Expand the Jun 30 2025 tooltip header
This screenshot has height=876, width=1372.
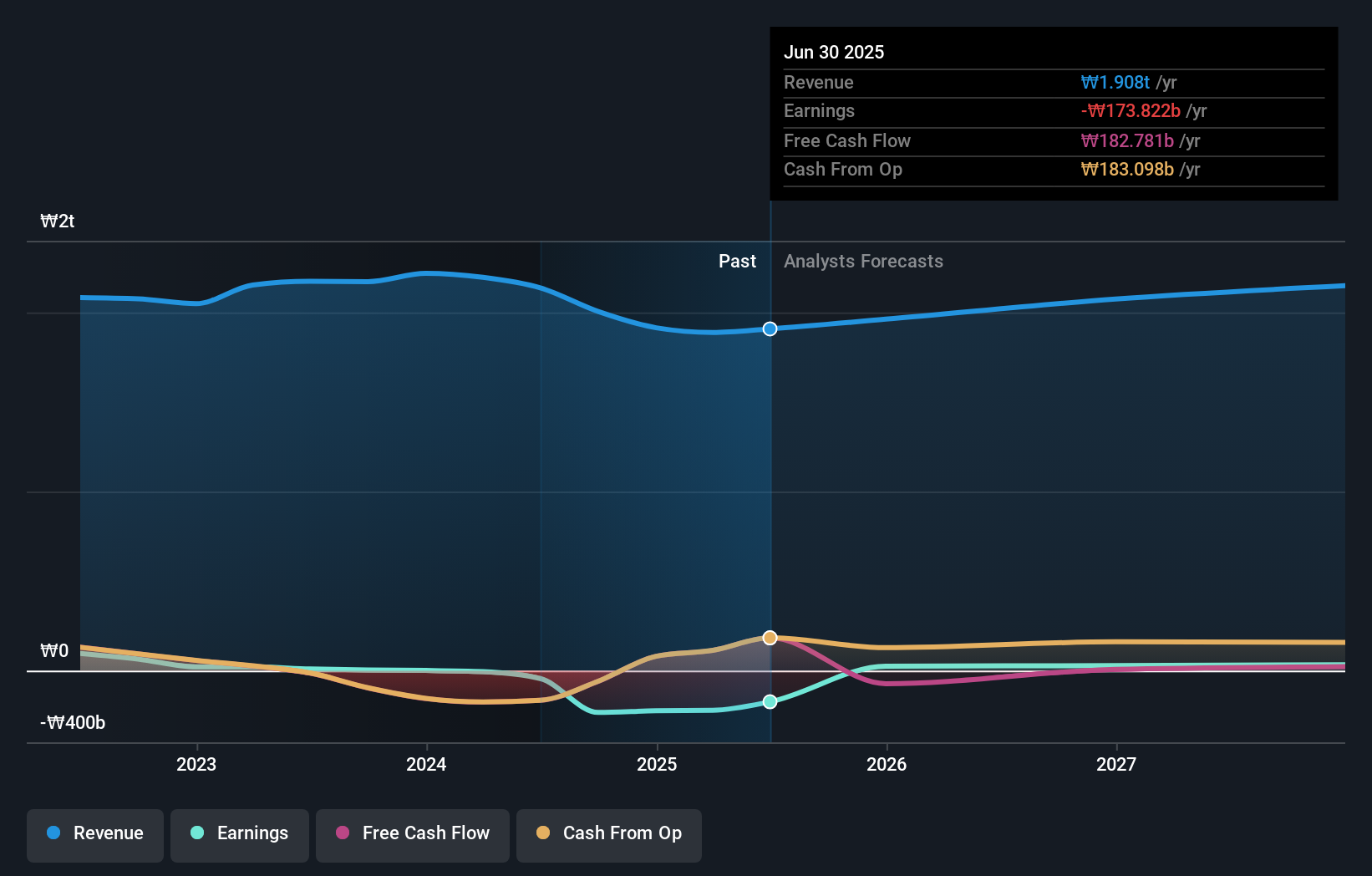(834, 52)
